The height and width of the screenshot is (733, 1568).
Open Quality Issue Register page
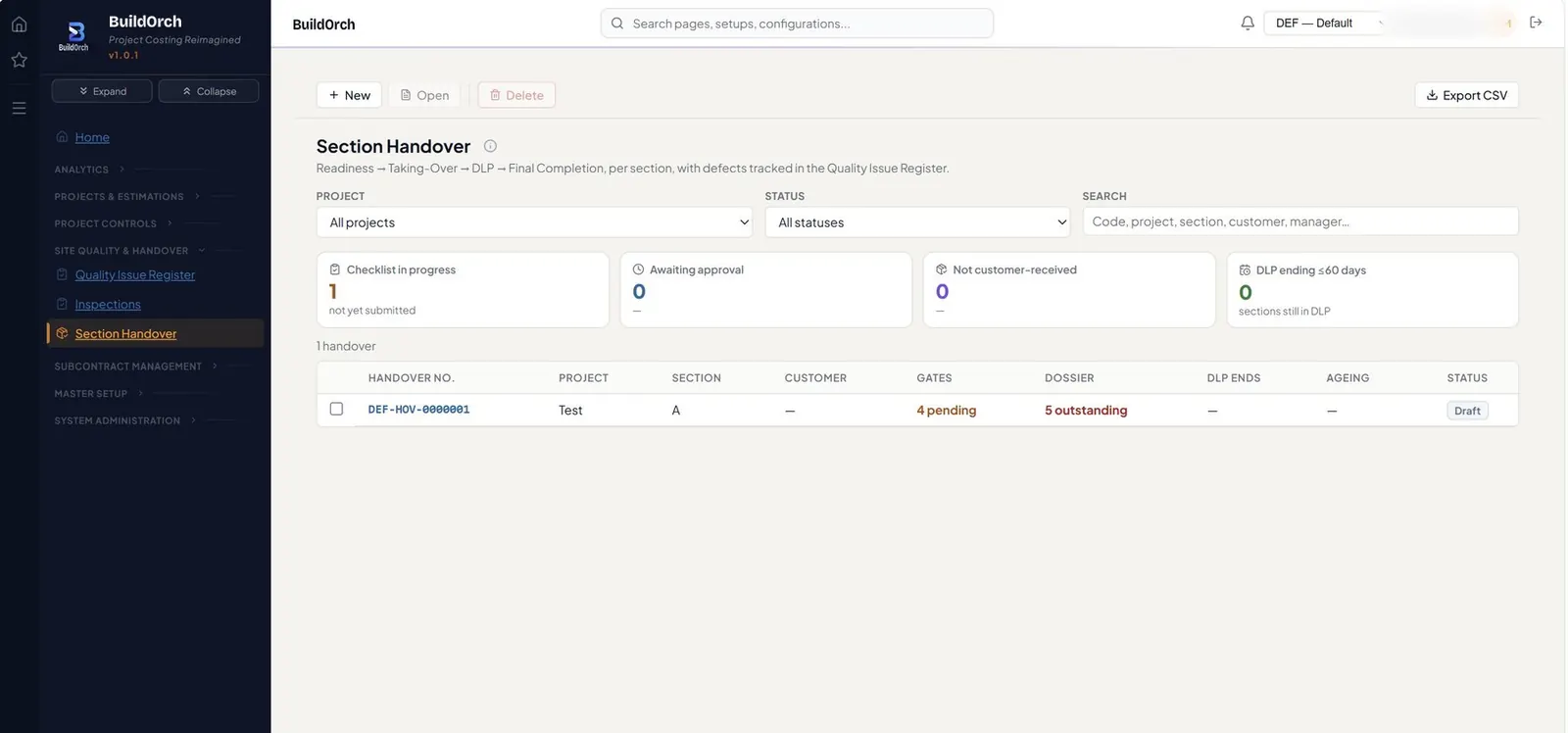[x=135, y=274]
